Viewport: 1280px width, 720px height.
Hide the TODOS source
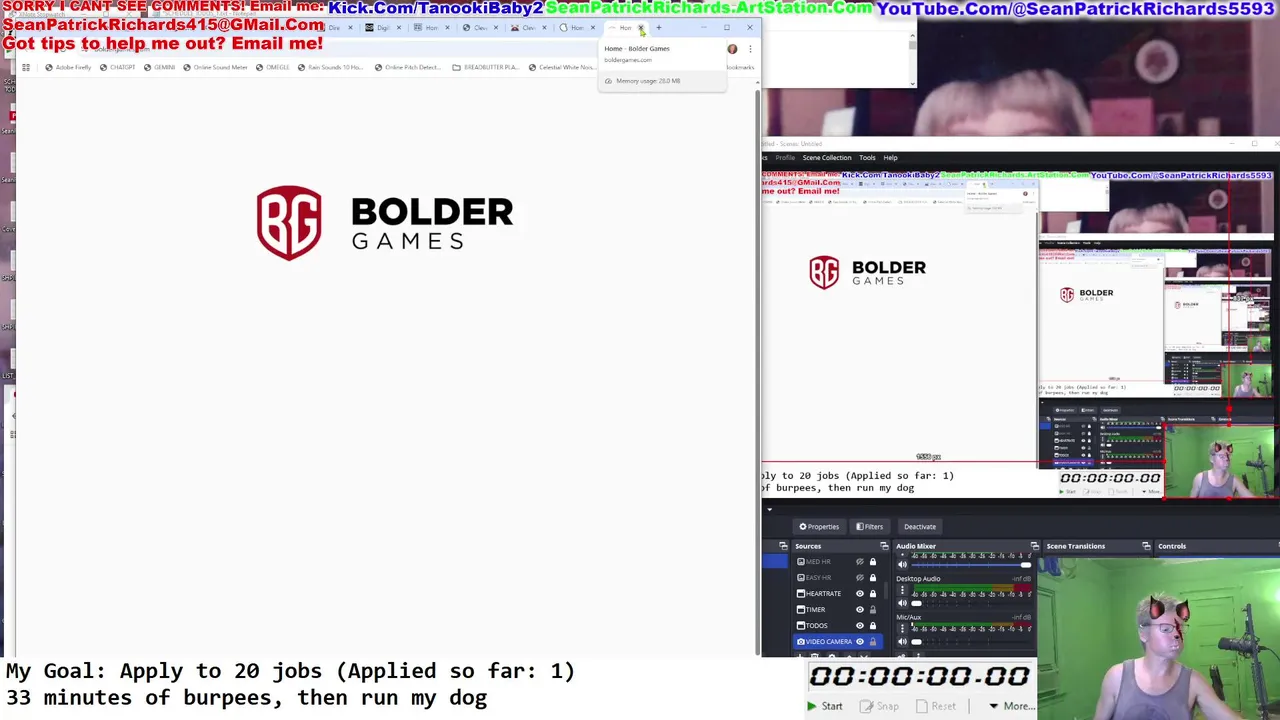click(859, 626)
